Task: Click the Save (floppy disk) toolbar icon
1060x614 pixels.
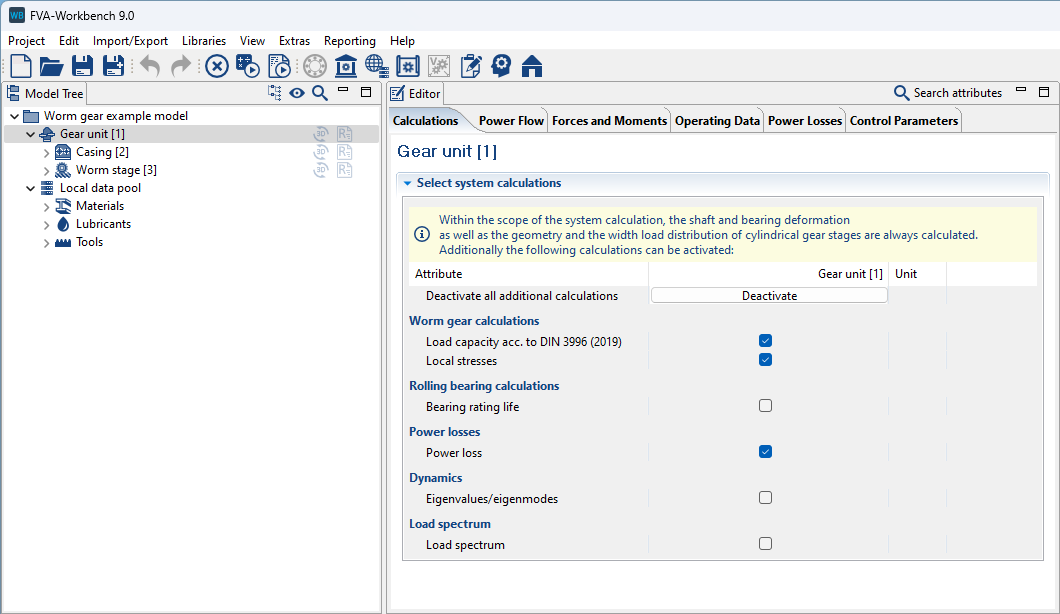Action: point(82,66)
